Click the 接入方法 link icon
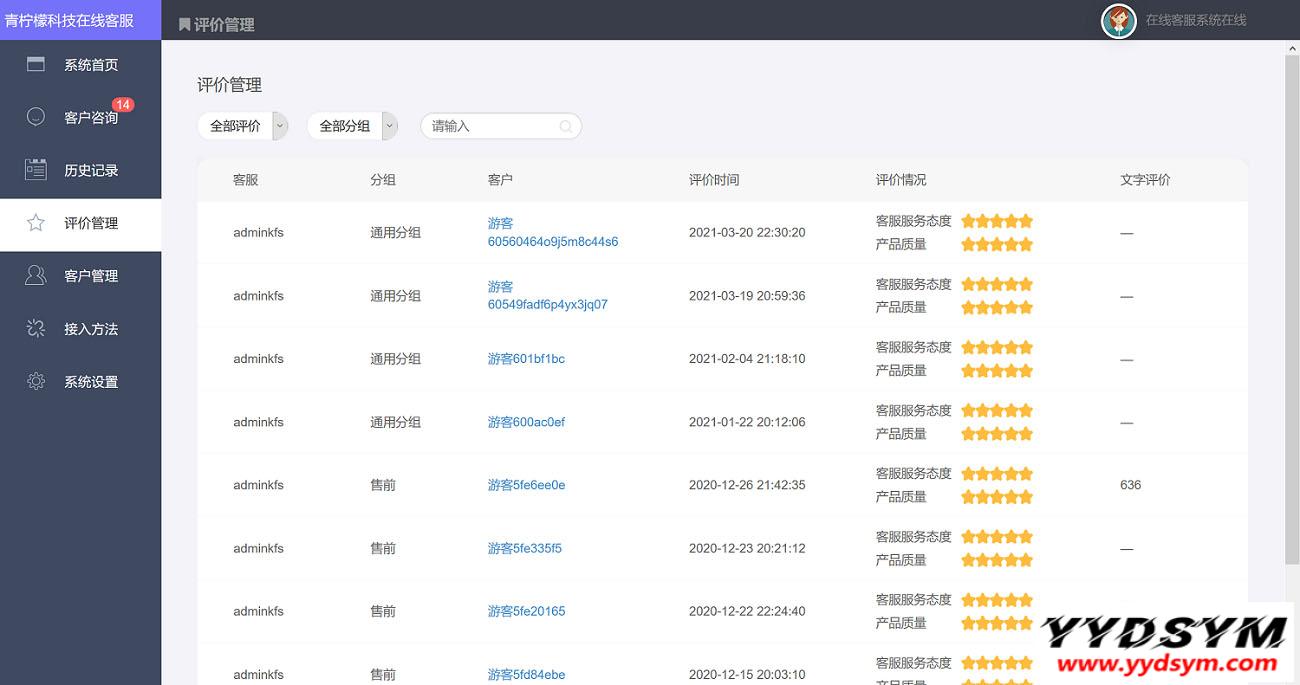The width and height of the screenshot is (1300, 685). (36, 328)
